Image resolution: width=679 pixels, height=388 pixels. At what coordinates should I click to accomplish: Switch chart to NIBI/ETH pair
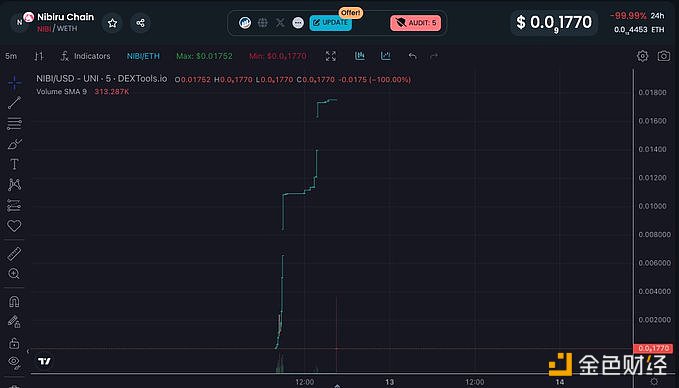(143, 56)
